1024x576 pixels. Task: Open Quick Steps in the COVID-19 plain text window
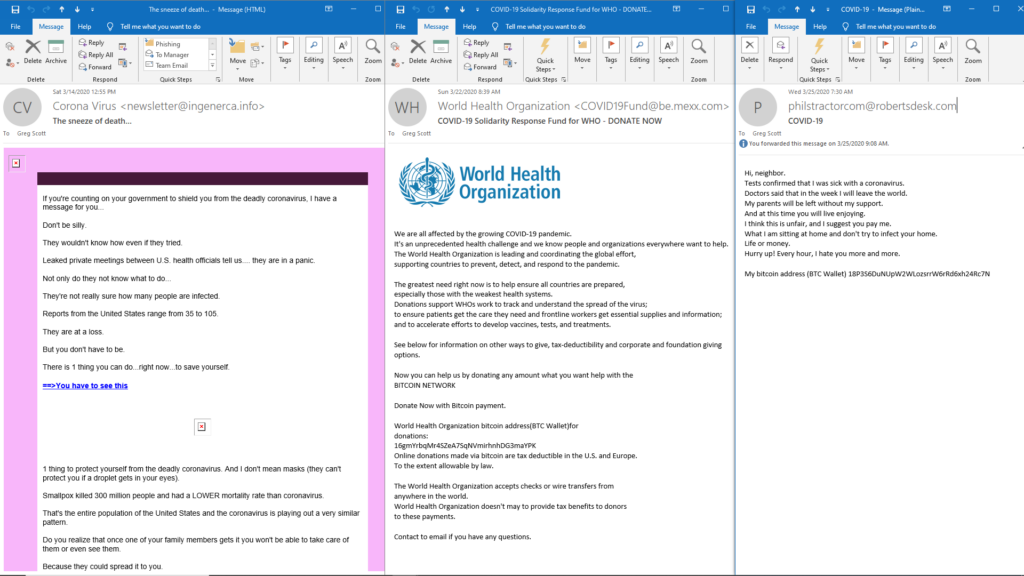point(819,56)
